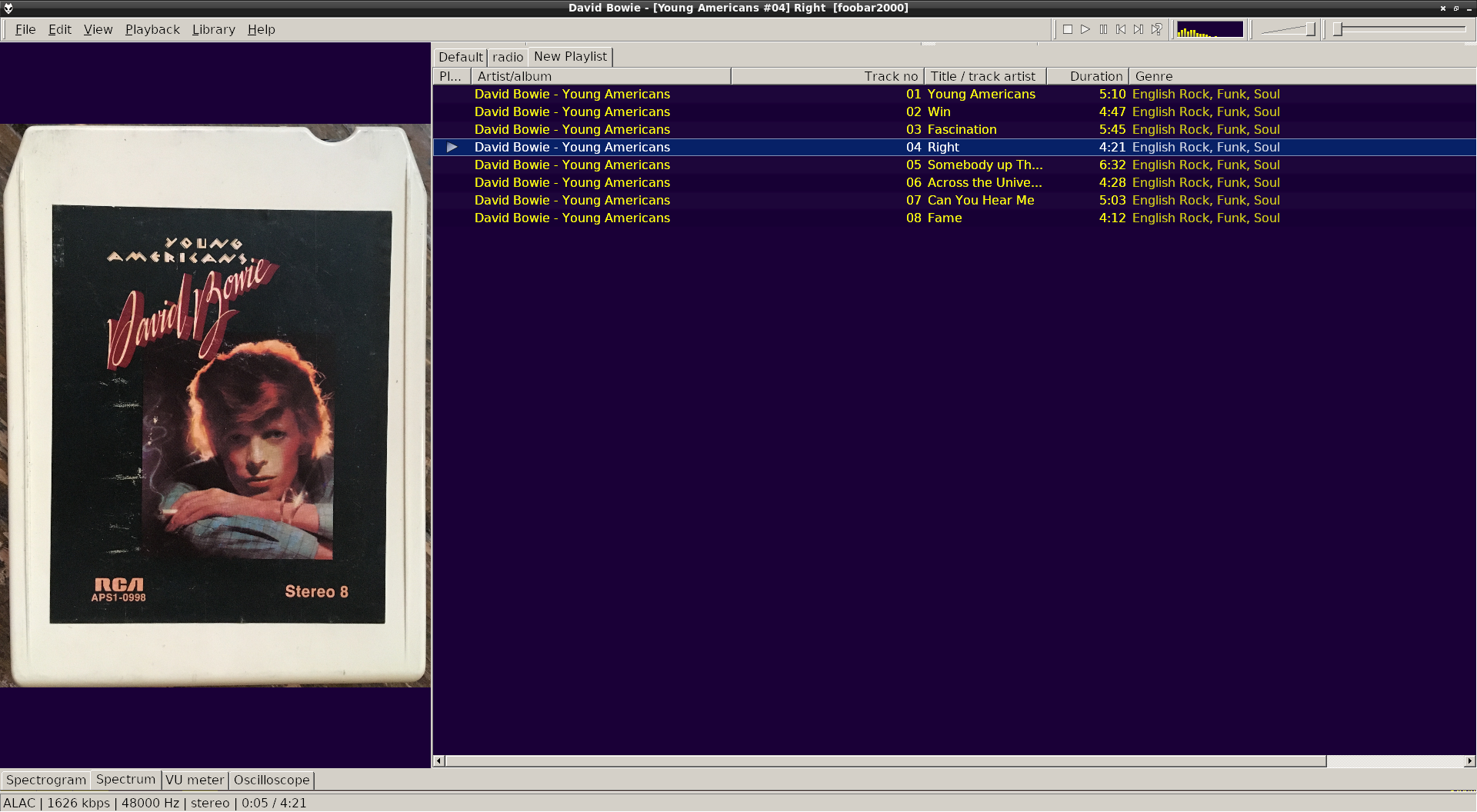Click the volume slider handle

(1311, 29)
